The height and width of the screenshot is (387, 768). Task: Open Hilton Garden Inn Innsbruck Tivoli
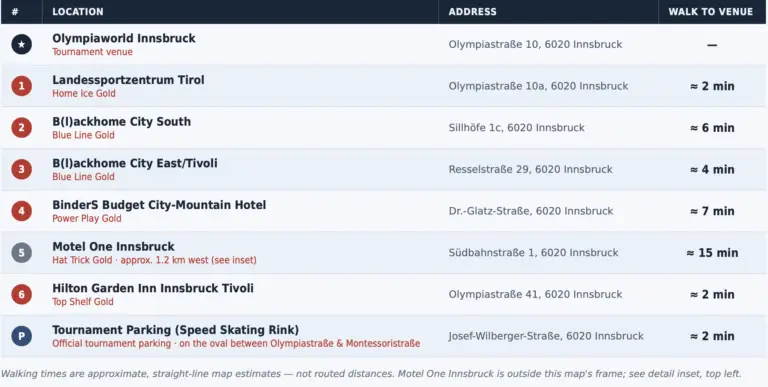pos(153,288)
